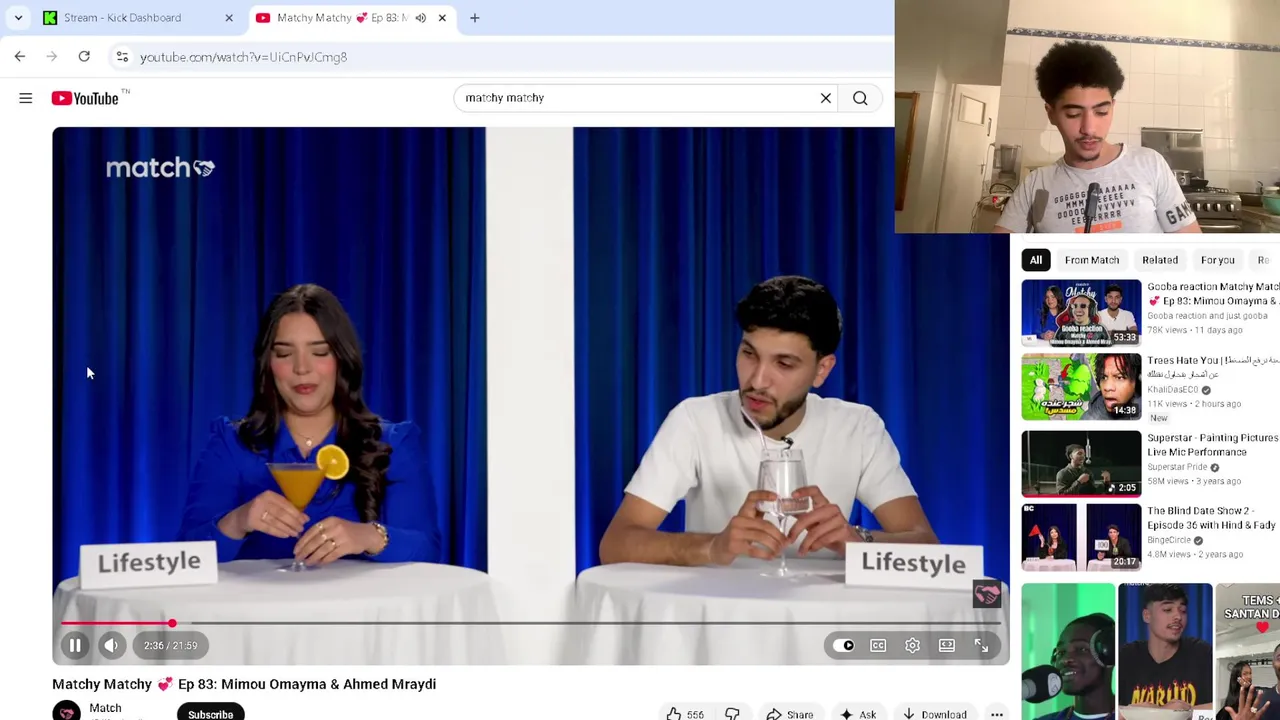Turn on closed captions
This screenshot has width=1280, height=720.
[878, 645]
